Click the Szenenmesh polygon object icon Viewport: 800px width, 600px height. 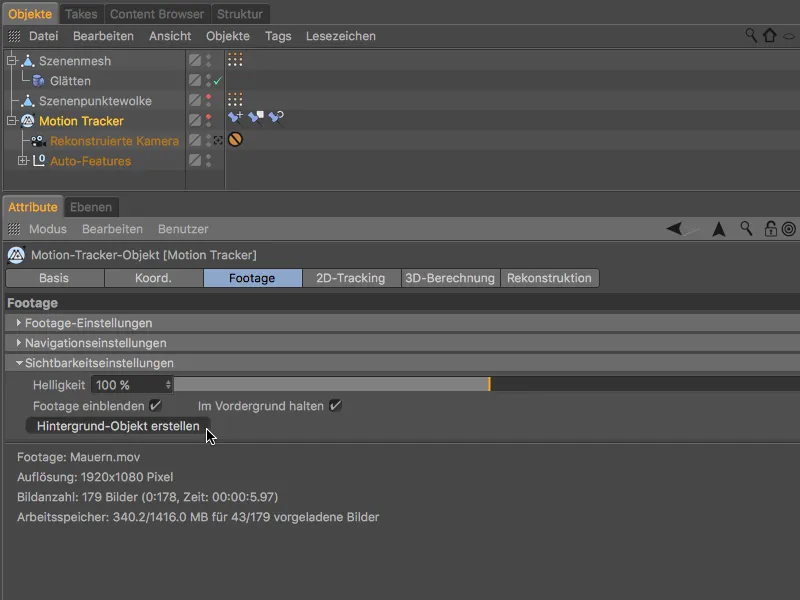pyautogui.click(x=28, y=61)
